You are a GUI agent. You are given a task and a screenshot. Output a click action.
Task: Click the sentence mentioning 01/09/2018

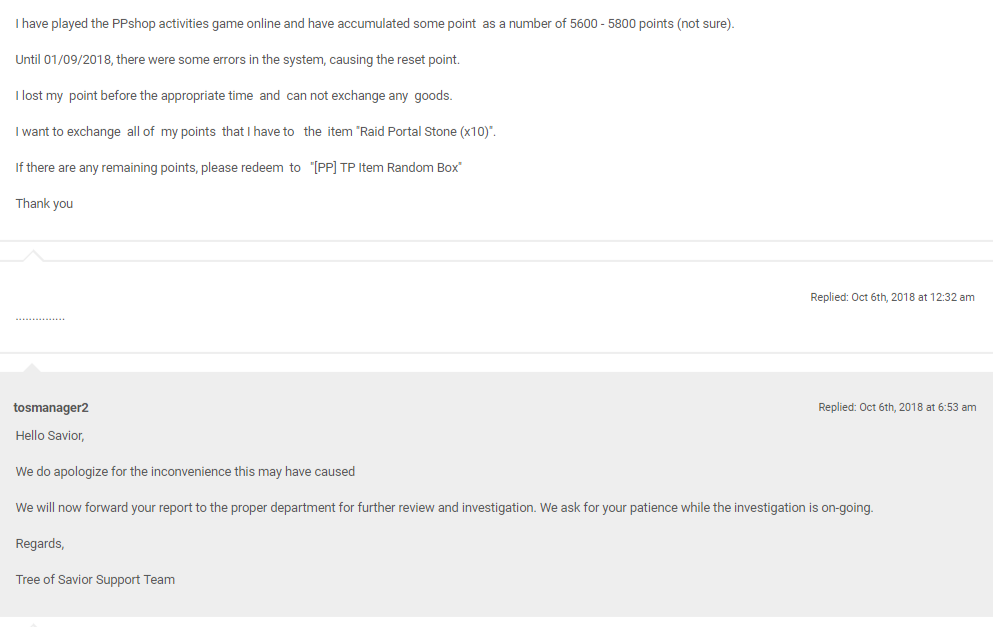click(x=237, y=60)
